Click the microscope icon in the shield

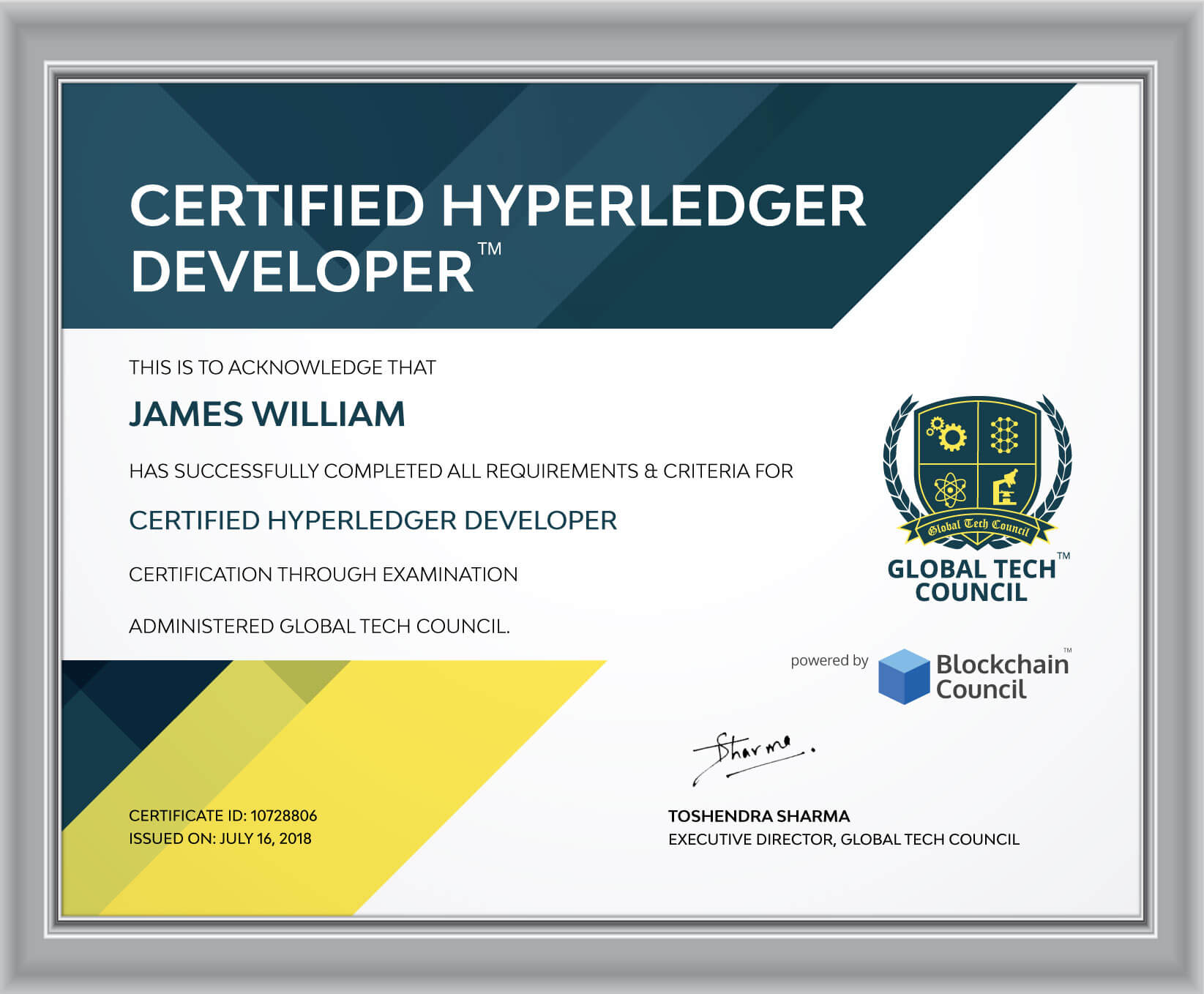[1006, 487]
